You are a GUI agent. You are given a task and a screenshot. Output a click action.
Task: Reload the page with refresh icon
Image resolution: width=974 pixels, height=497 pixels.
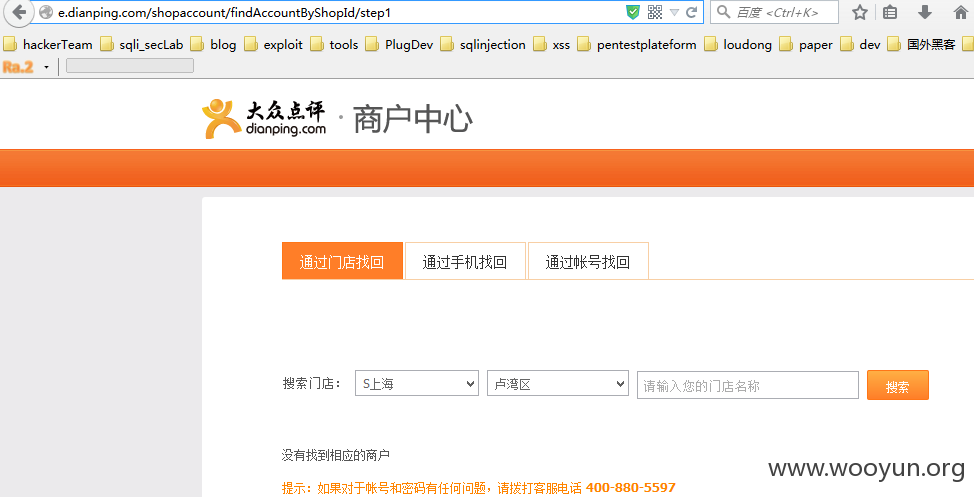click(691, 12)
